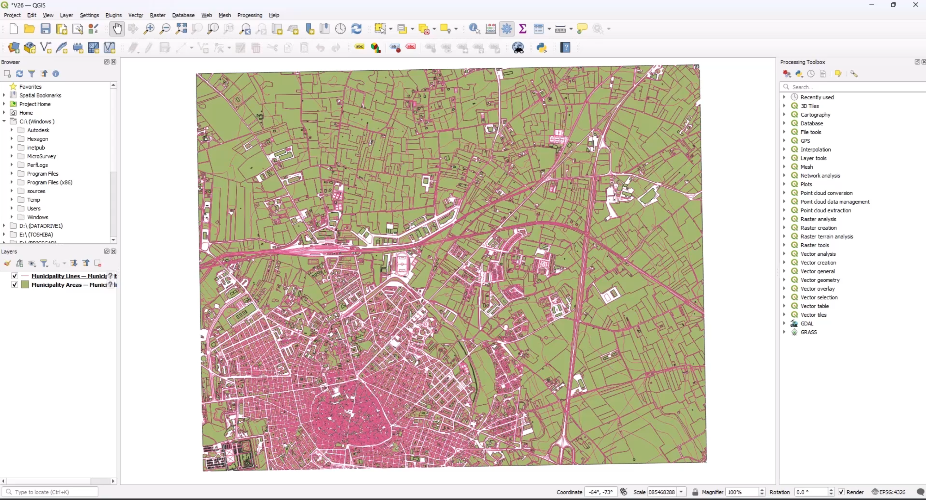This screenshot has width=926, height=500.
Task: Click the Refresh map icon in toolbar
Action: (357, 29)
